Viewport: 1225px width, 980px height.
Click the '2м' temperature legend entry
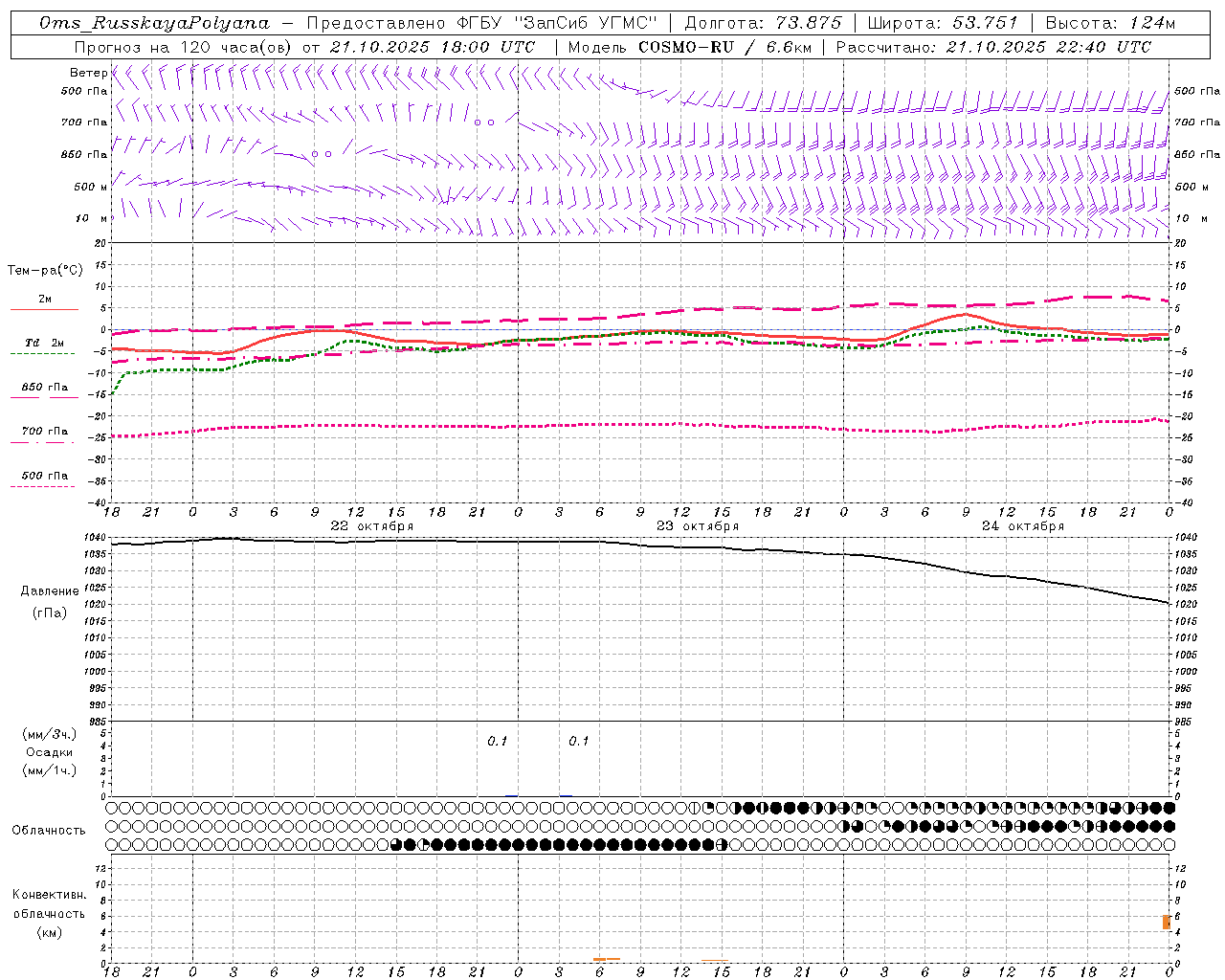click(x=45, y=299)
